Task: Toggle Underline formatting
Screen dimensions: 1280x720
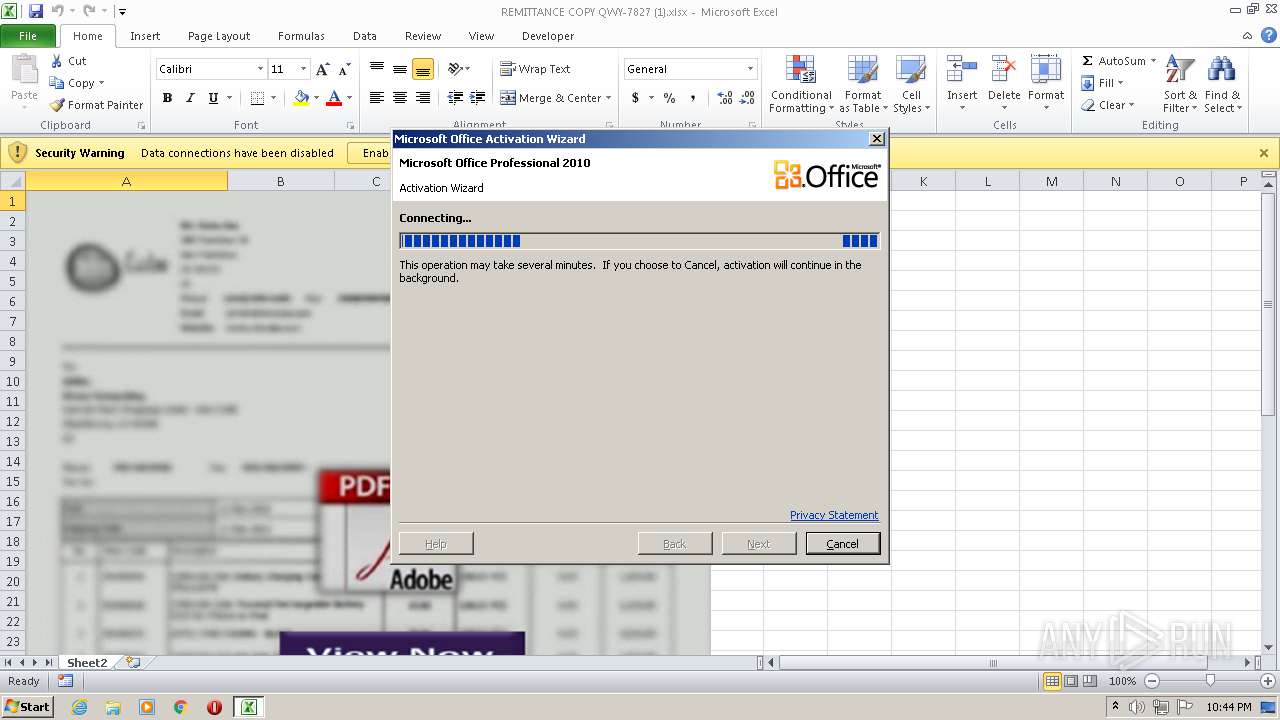Action: [213, 98]
